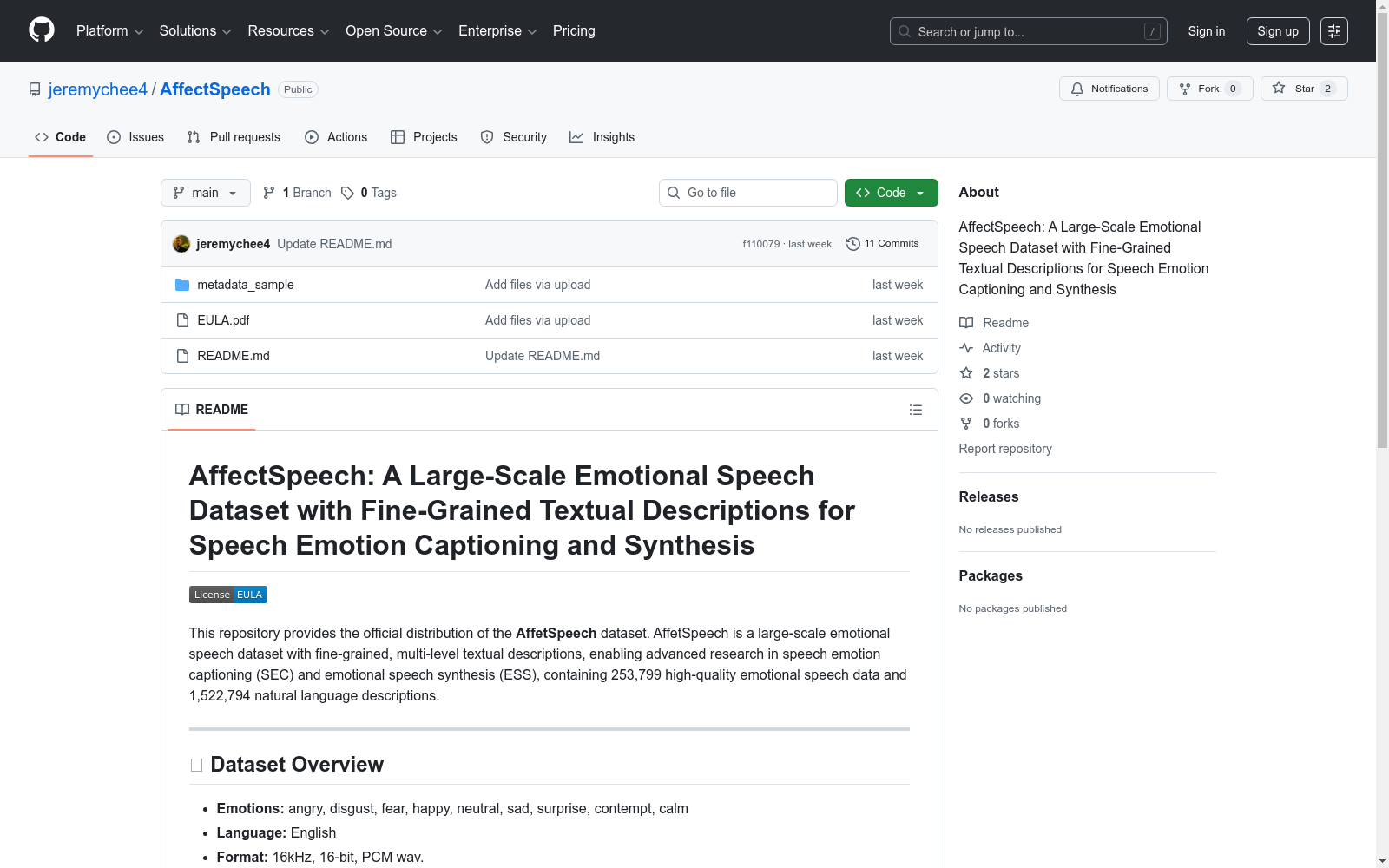The height and width of the screenshot is (868, 1389).
Task: Open README.md's Update README.md commit message
Action: click(543, 356)
